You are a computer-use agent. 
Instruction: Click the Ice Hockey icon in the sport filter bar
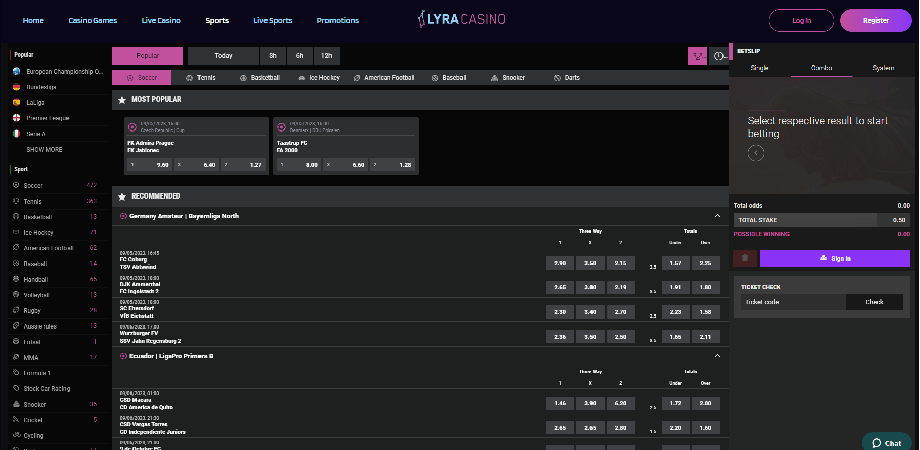[301, 77]
